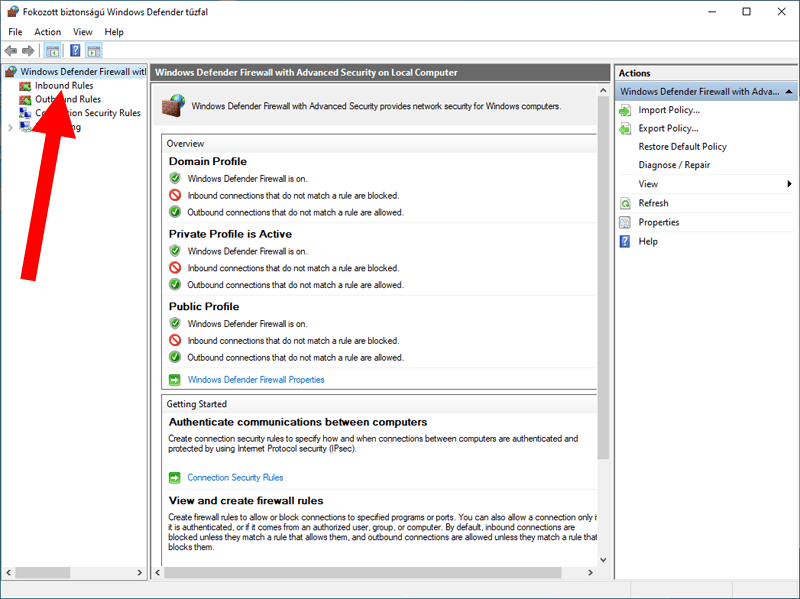Screen dimensions: 800x599
Task: Click the console tree horizontal scroll right arrow
Action: [x=140, y=572]
